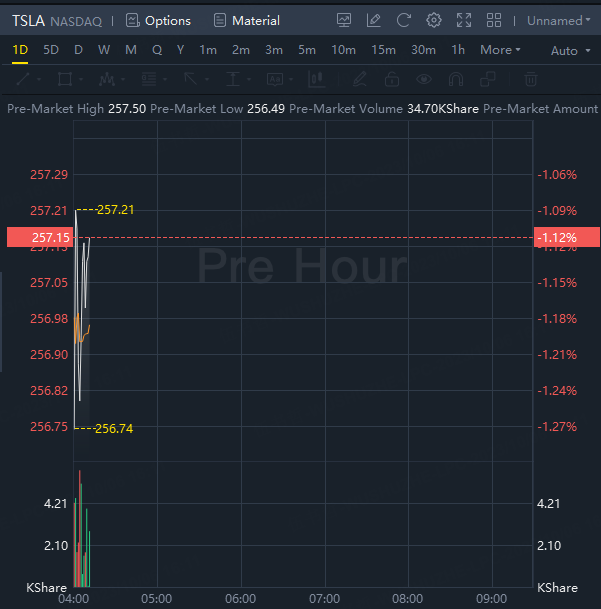Click the edit drawing pencil icon in header
This screenshot has height=609, width=601.
[x=374, y=20]
